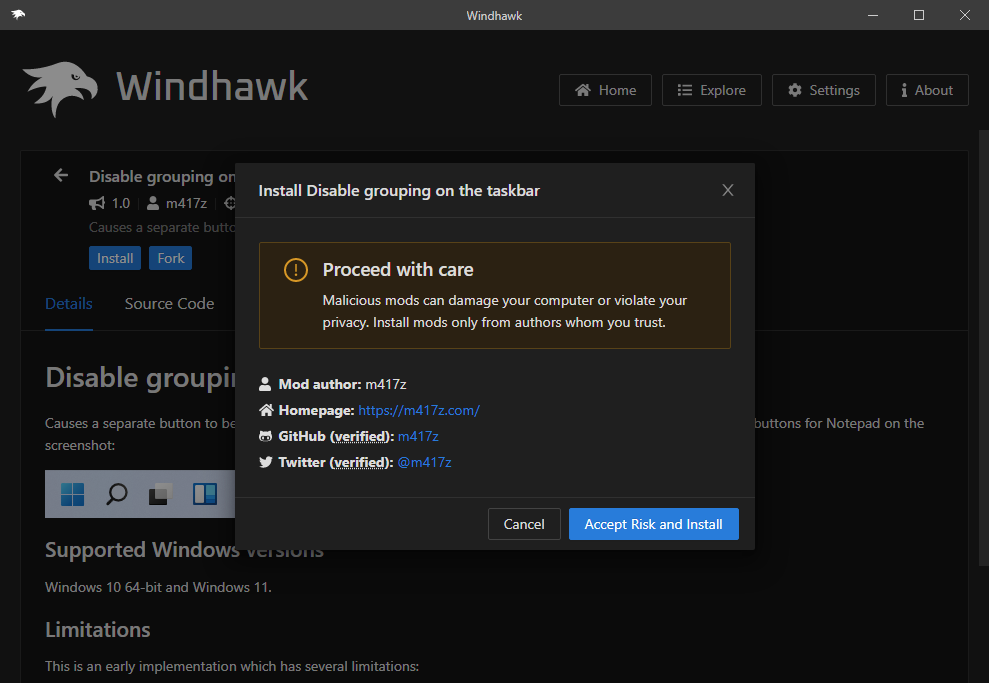
Task: Fork the mod
Action: pyautogui.click(x=170, y=258)
